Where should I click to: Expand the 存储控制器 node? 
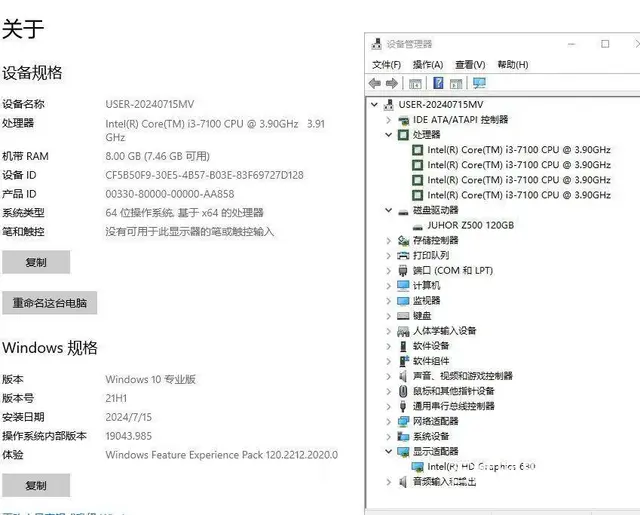click(x=389, y=241)
